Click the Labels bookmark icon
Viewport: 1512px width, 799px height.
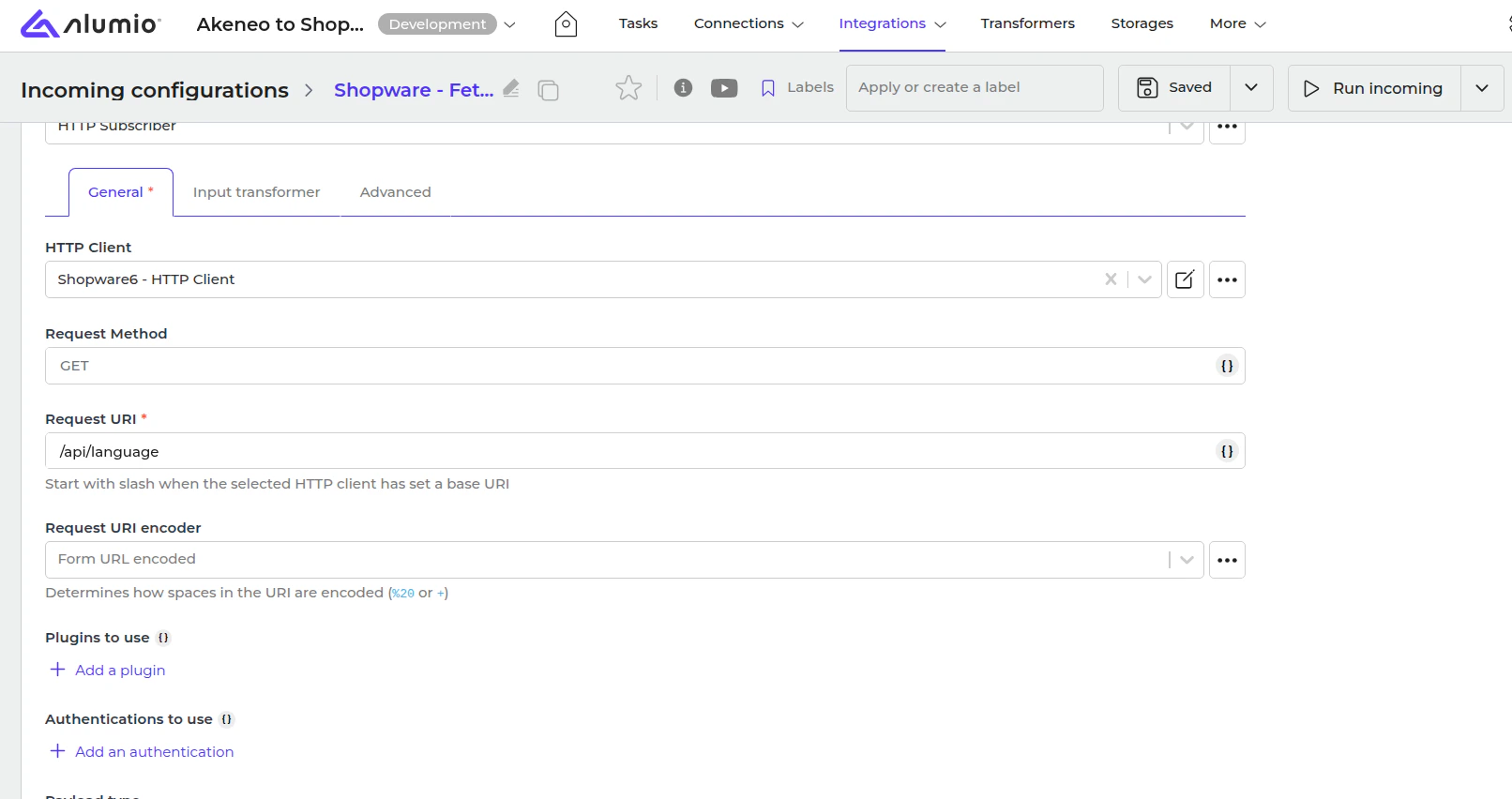768,88
